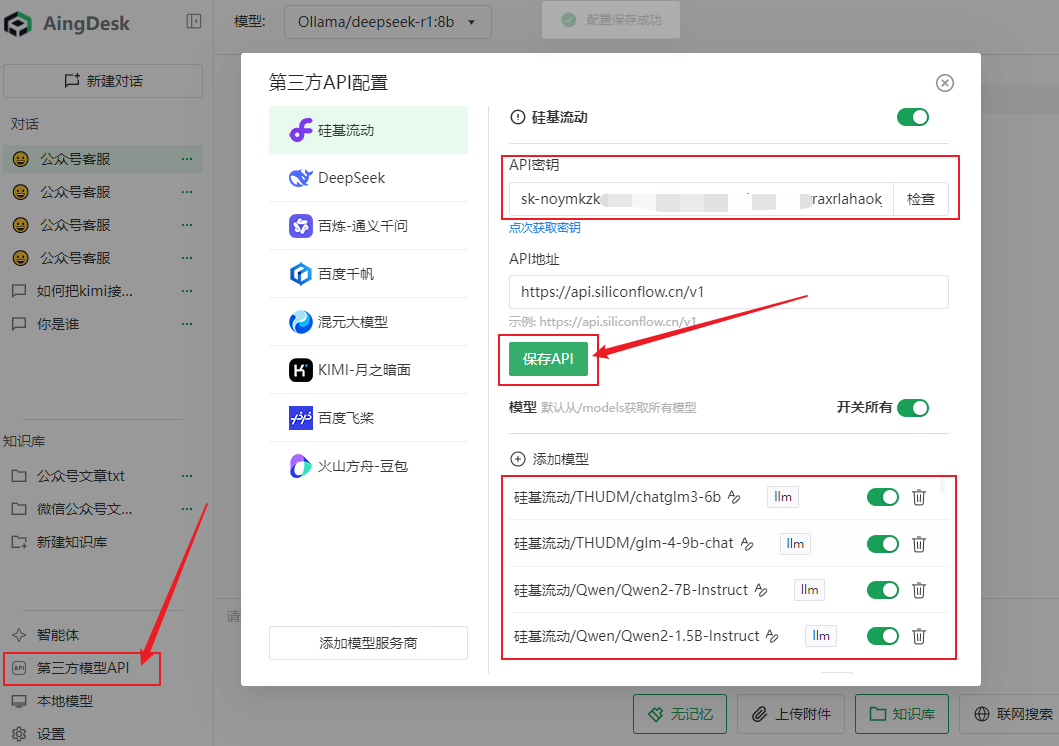The height and width of the screenshot is (746, 1059).
Task: Select the DeepSeek provider
Action: tap(368, 178)
